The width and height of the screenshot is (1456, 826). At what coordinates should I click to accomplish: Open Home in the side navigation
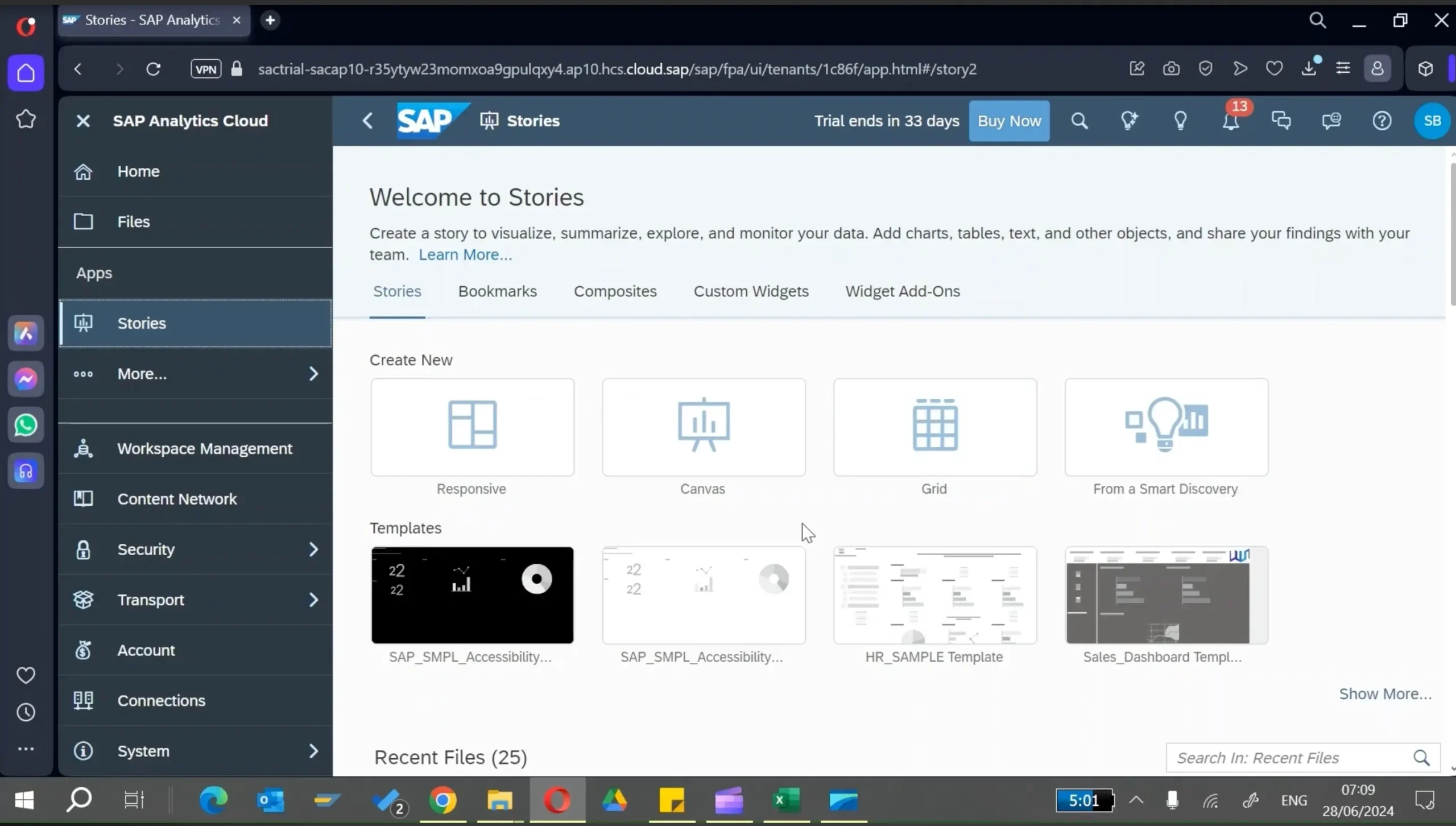pos(195,171)
